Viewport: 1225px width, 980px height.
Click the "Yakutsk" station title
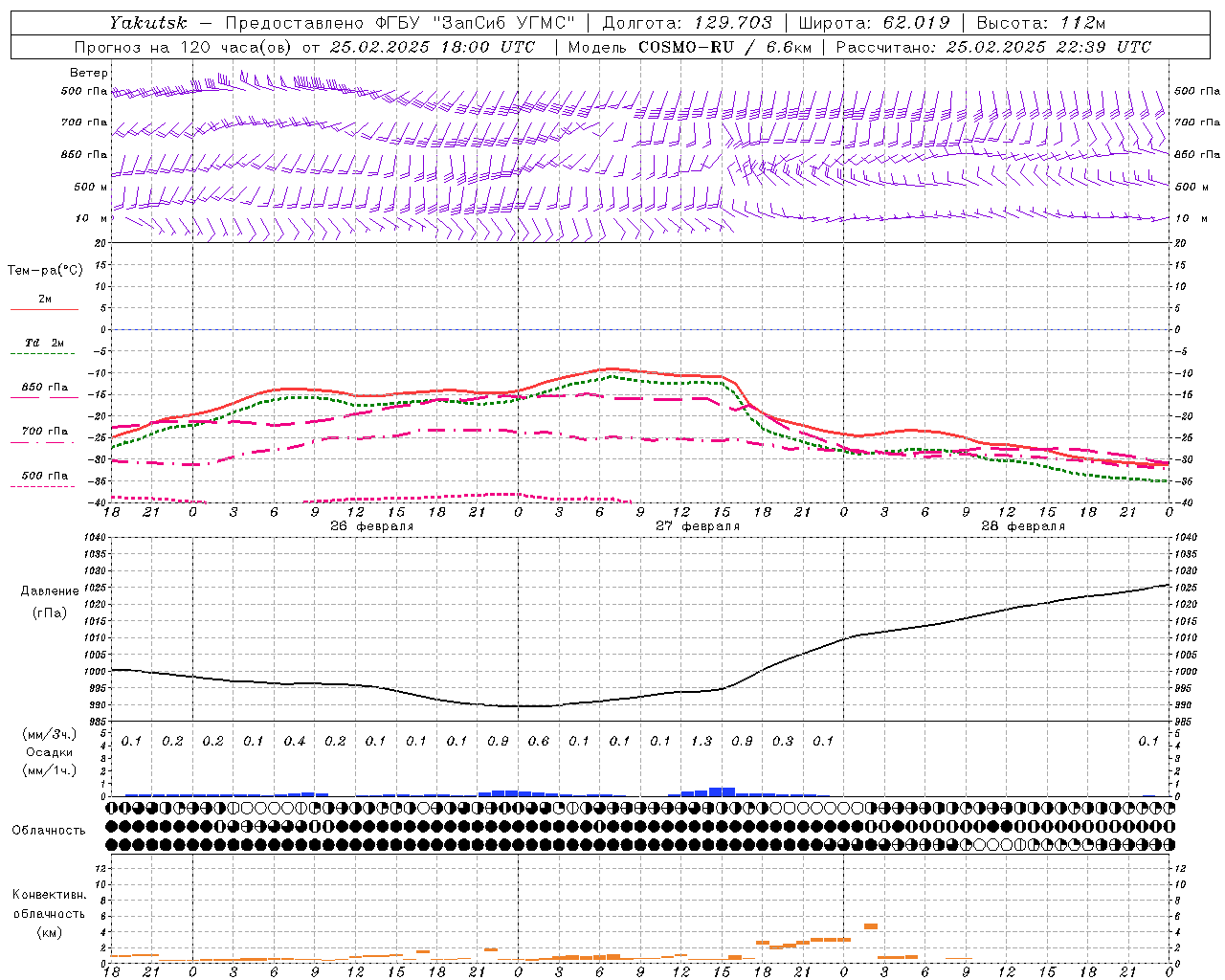click(147, 23)
